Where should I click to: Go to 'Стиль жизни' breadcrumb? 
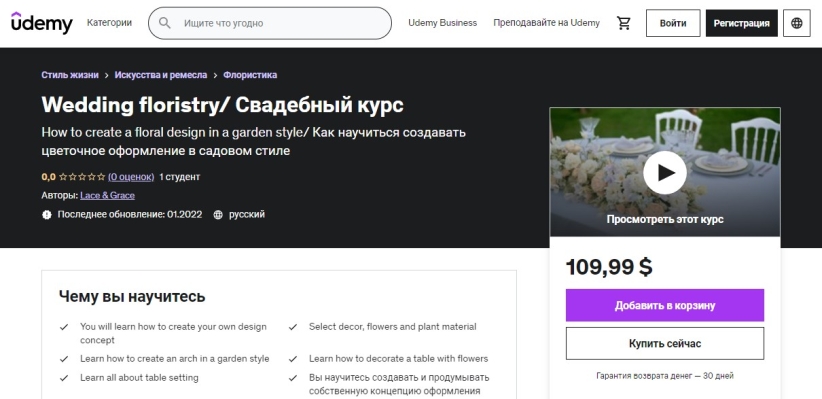pos(70,75)
